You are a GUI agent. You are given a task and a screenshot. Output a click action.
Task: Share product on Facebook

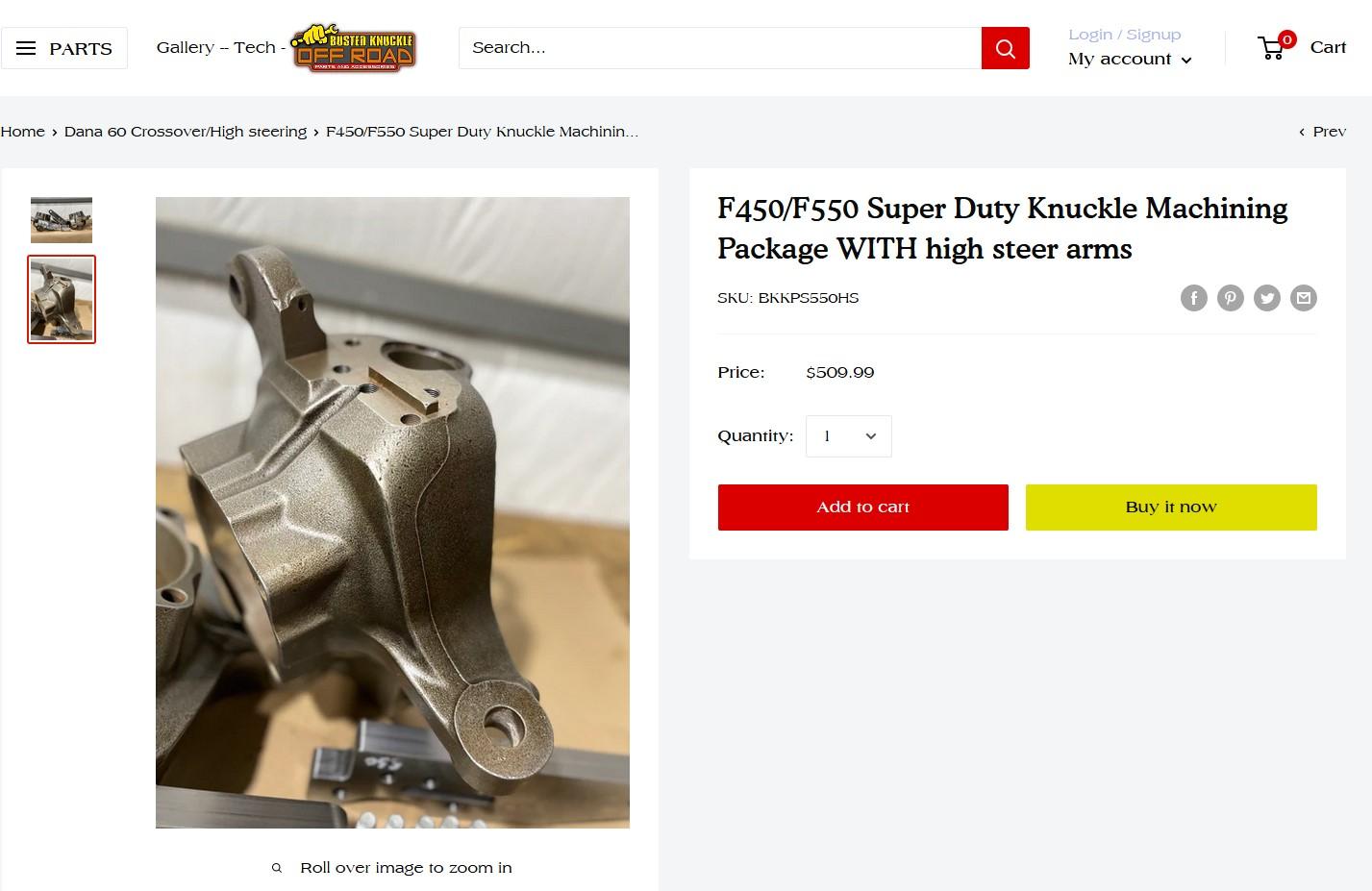[x=1194, y=298]
